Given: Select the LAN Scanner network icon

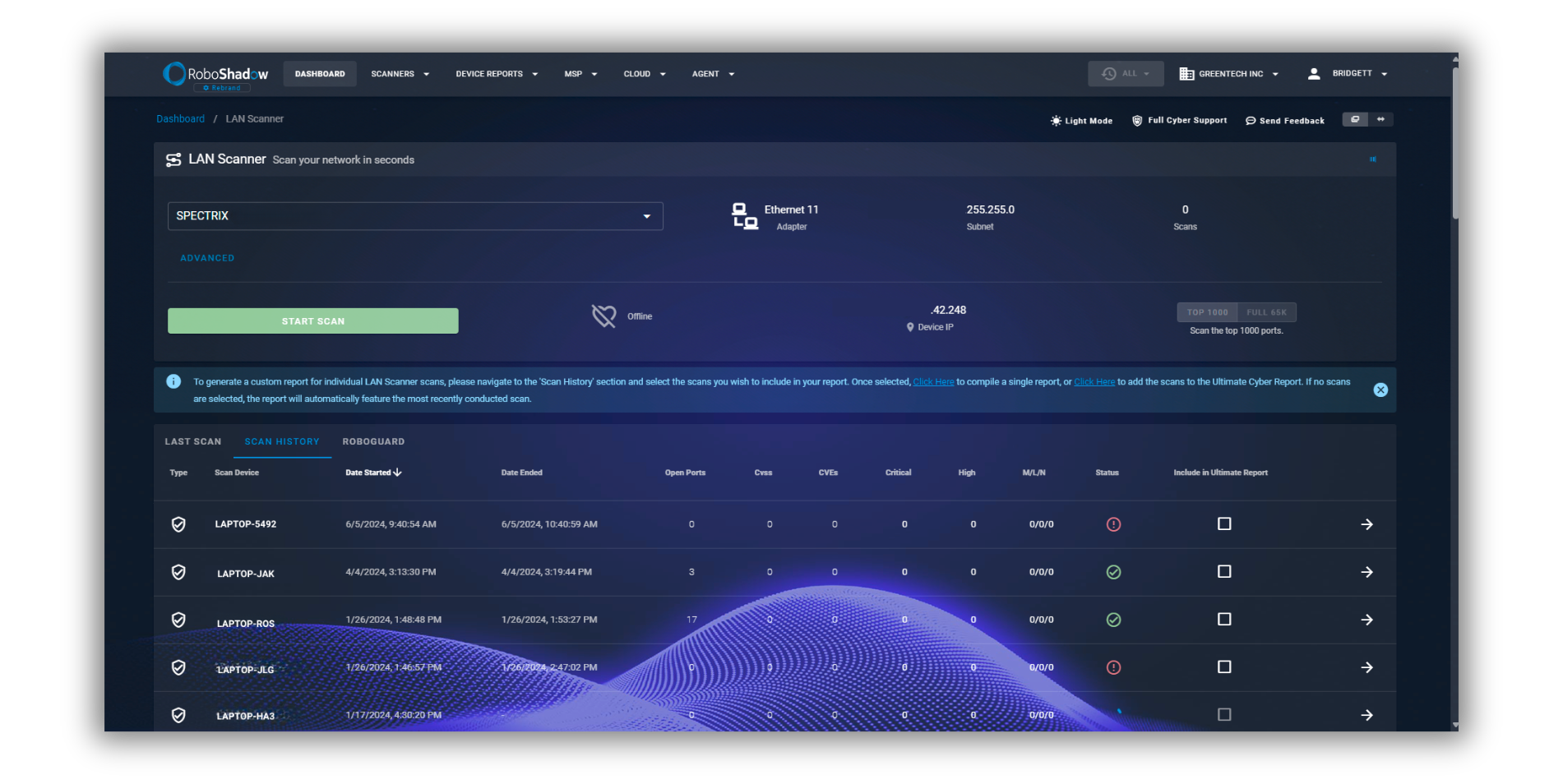Looking at the screenshot, I should pos(173,159).
